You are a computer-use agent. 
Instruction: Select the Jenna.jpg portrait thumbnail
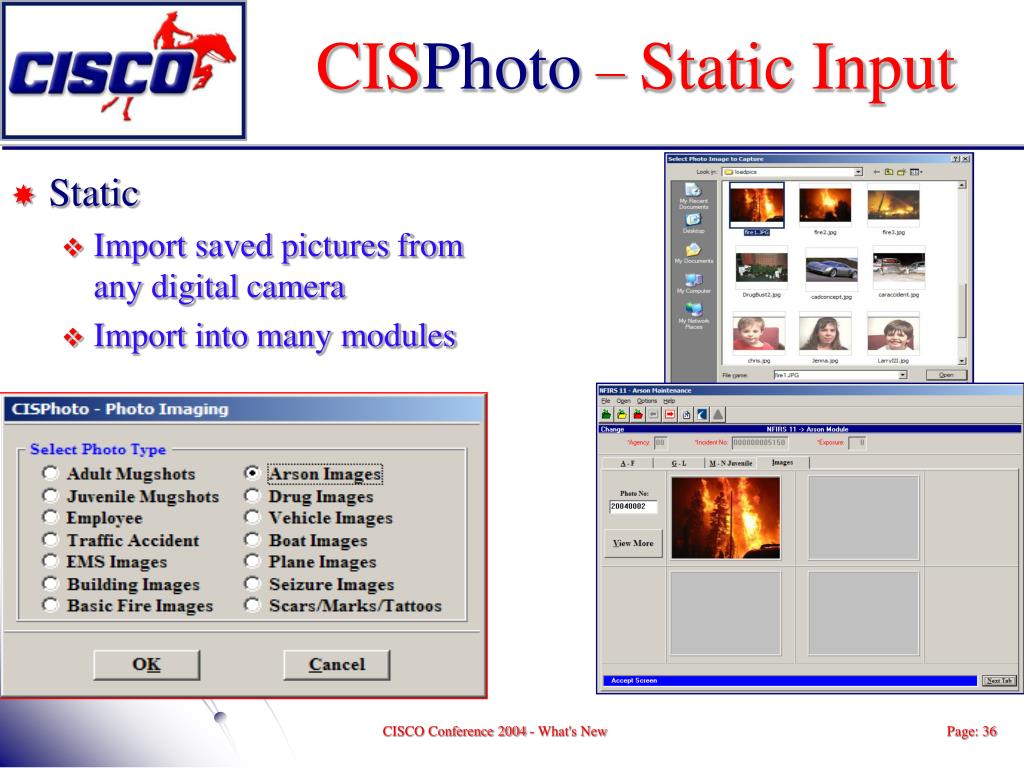tap(825, 333)
